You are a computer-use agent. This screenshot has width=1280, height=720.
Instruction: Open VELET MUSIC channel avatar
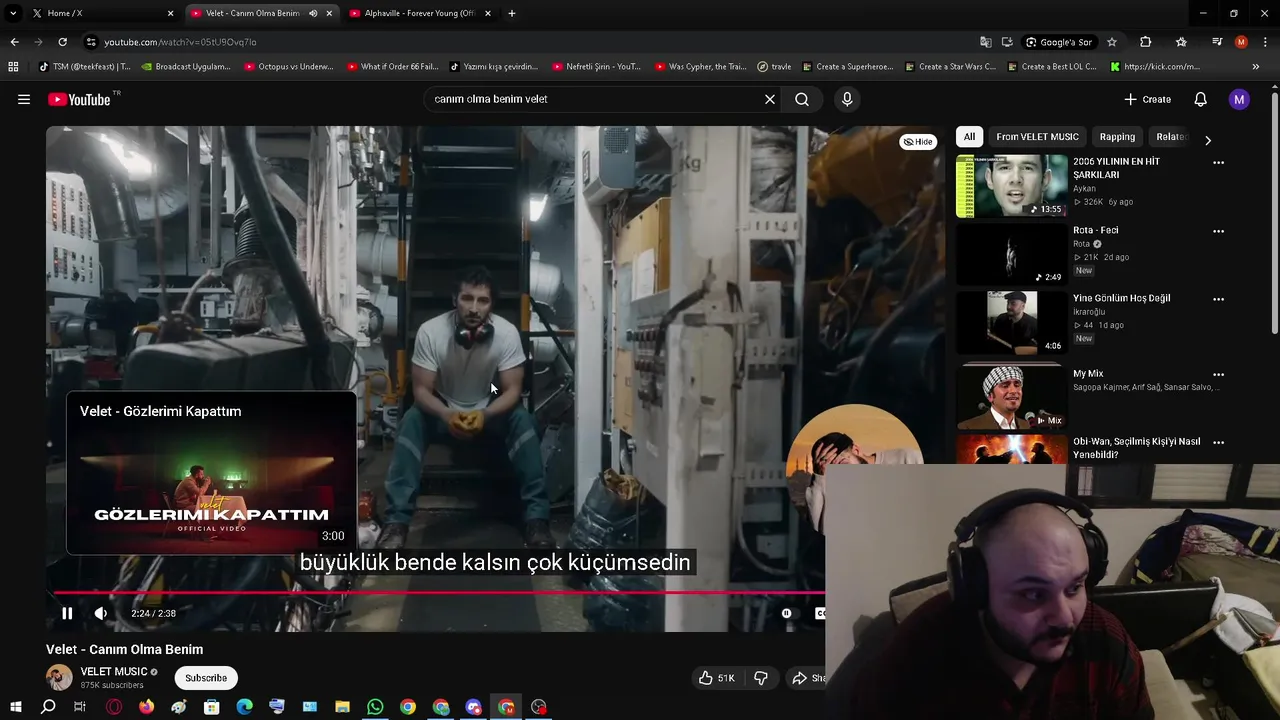tap(59, 677)
